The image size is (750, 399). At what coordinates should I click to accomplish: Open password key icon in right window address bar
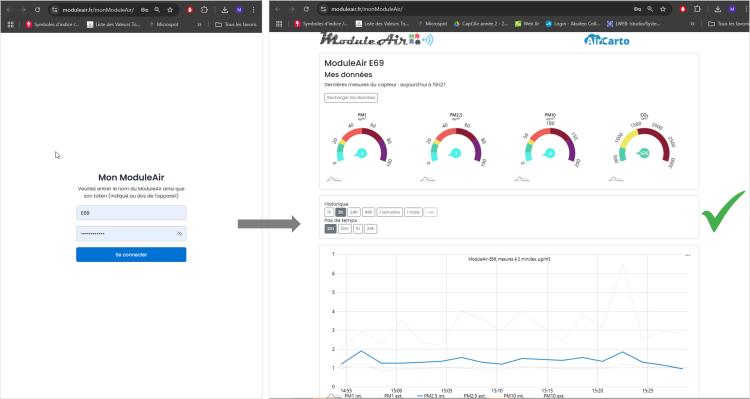coord(637,9)
